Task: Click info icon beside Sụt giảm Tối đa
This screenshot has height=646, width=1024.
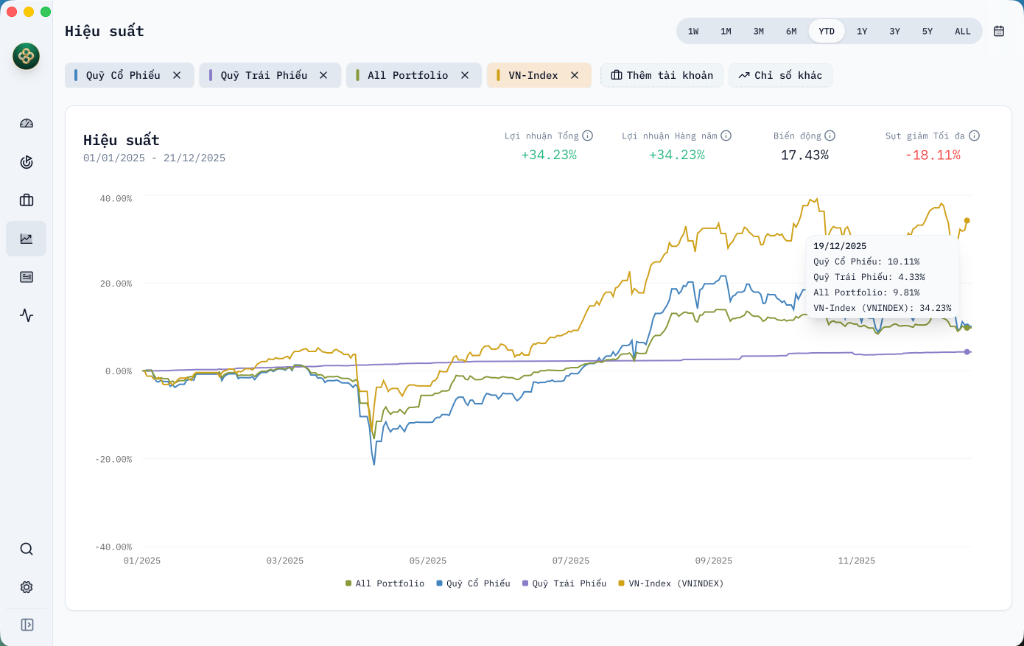Action: coord(974,135)
